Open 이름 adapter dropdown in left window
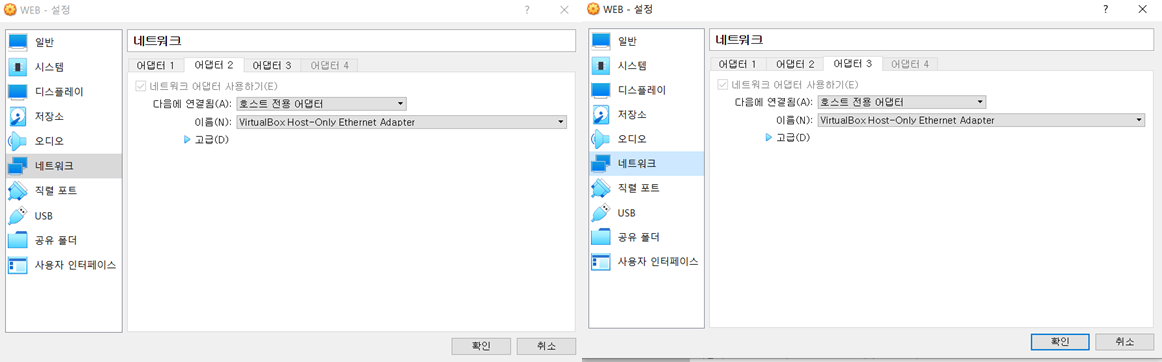The width and height of the screenshot is (1162, 362). (401, 122)
